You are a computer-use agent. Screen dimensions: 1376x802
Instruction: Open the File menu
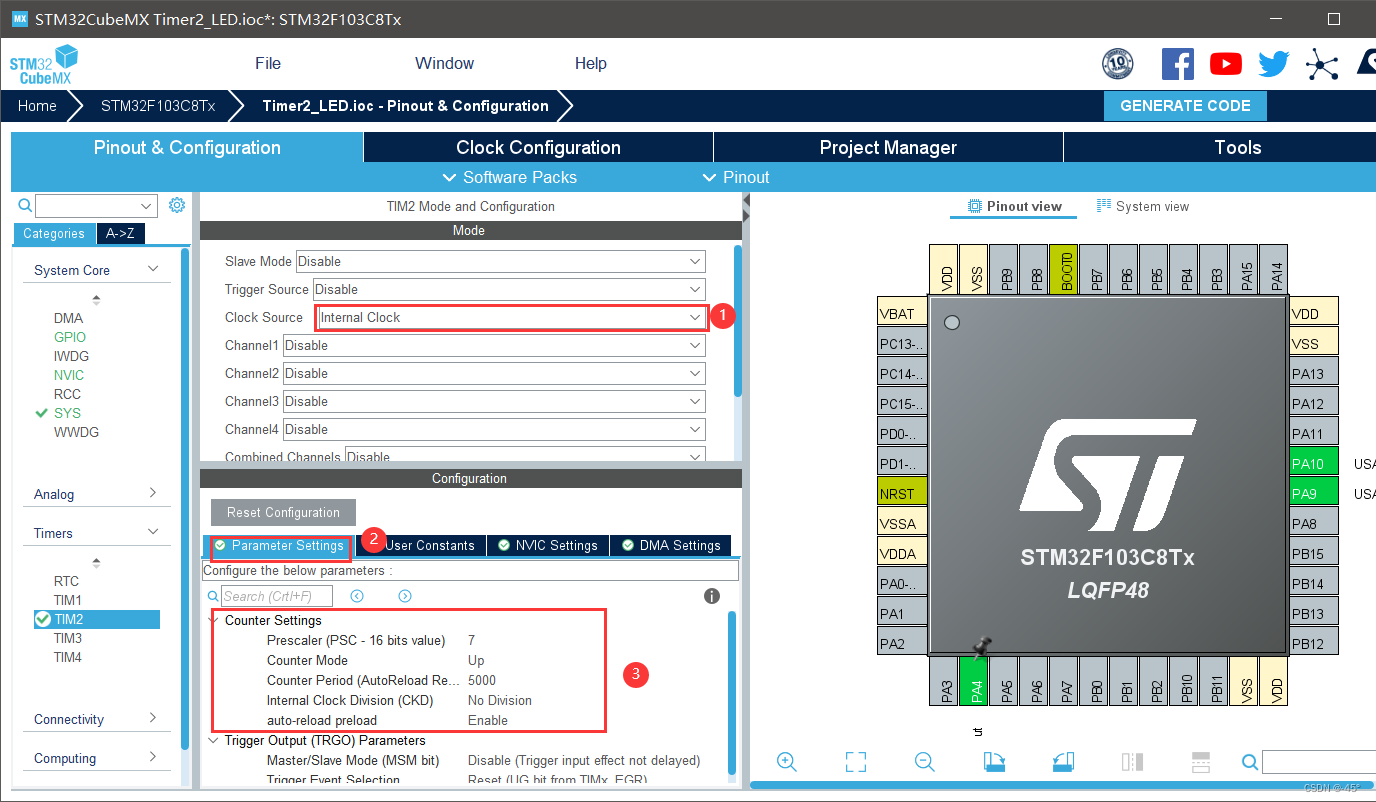coord(268,63)
